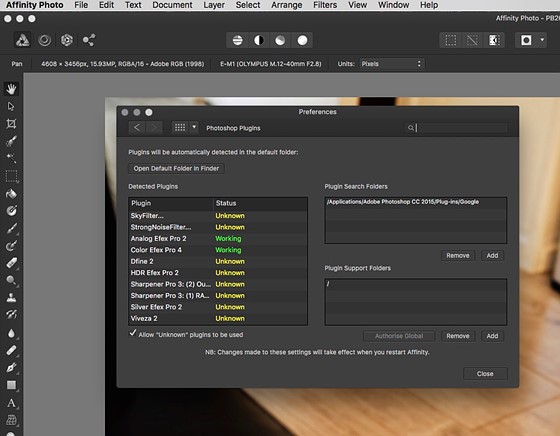Viewport: 560px width, 436px height.
Task: Click Authorise Global button
Action: click(x=399, y=336)
